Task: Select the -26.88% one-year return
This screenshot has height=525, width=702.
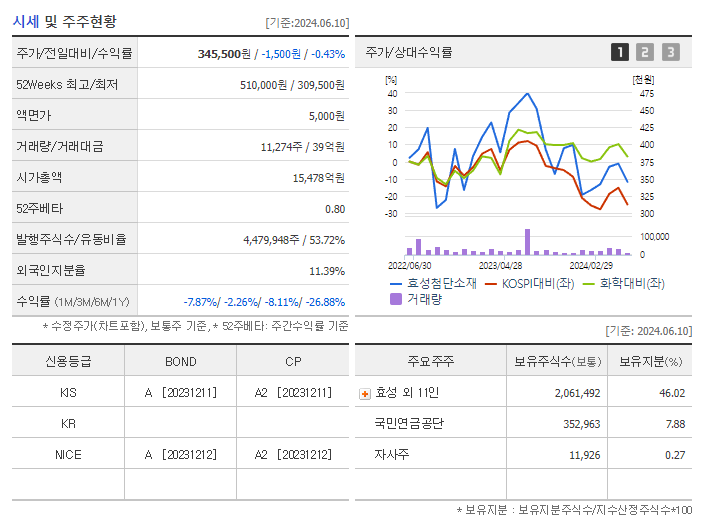Action: coord(325,303)
